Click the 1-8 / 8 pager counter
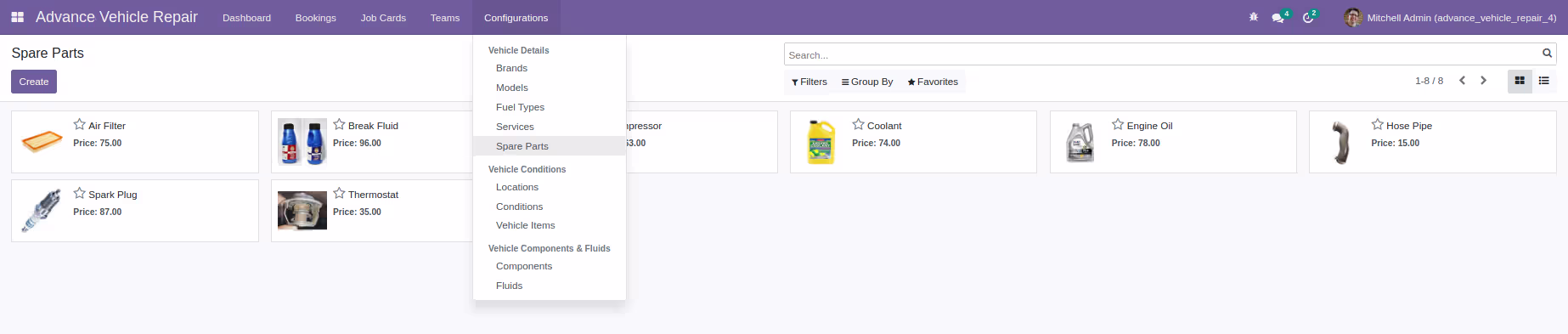1568x334 pixels. point(1429,81)
